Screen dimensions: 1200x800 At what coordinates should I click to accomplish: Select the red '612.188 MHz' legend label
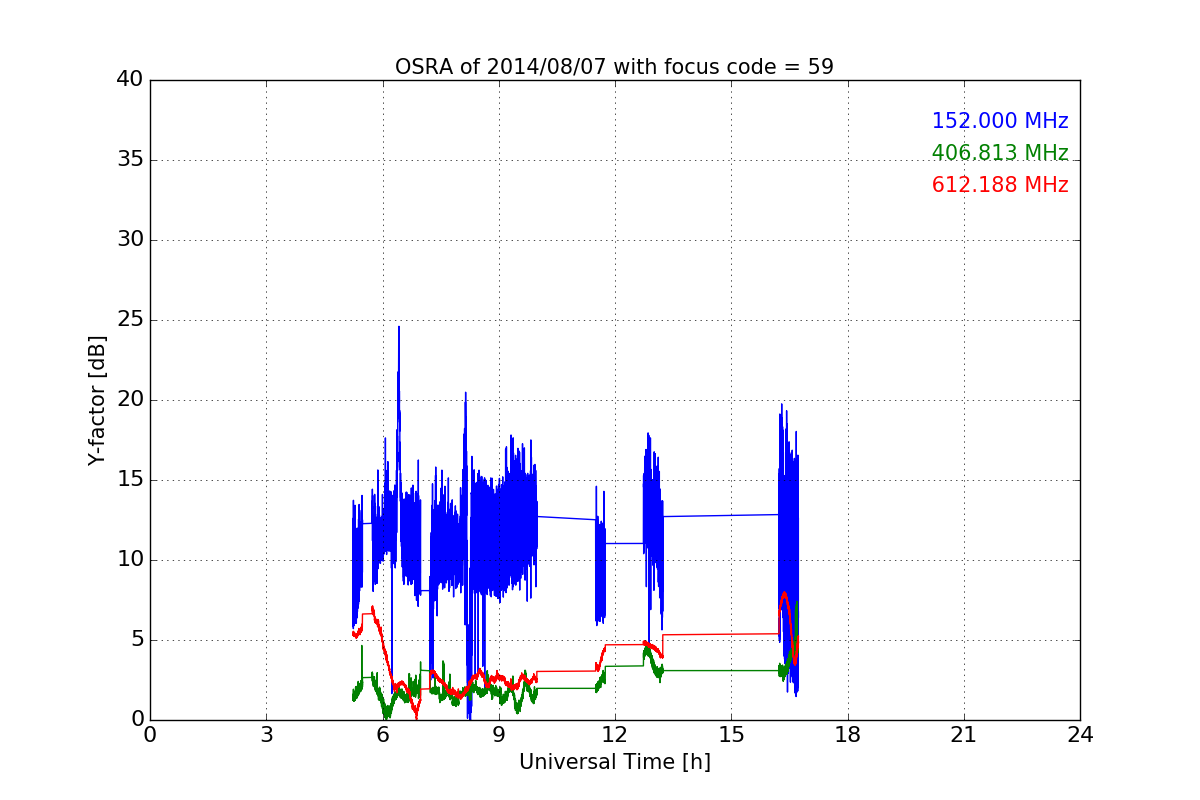click(1000, 185)
